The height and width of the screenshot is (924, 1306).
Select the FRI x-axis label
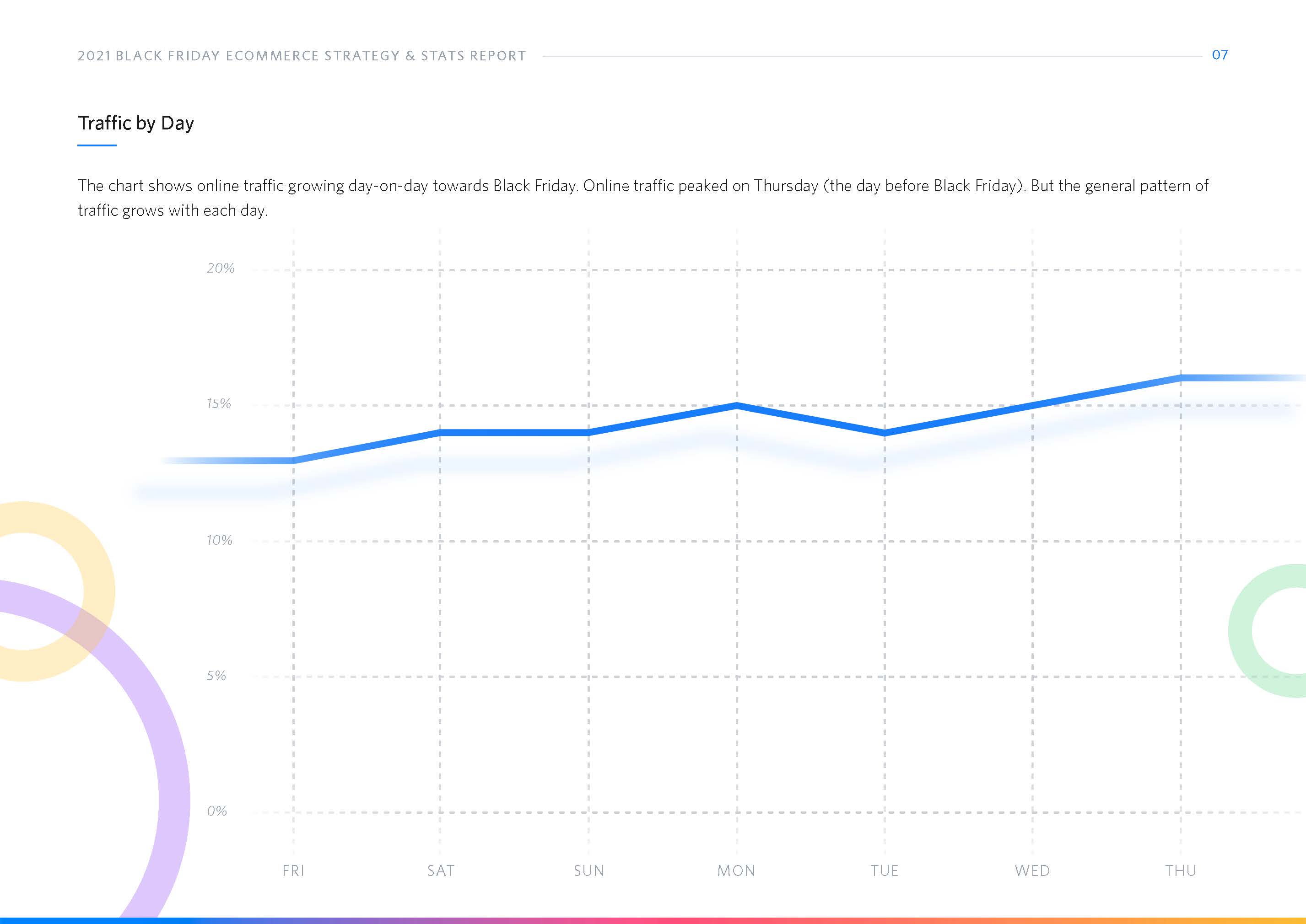[294, 870]
